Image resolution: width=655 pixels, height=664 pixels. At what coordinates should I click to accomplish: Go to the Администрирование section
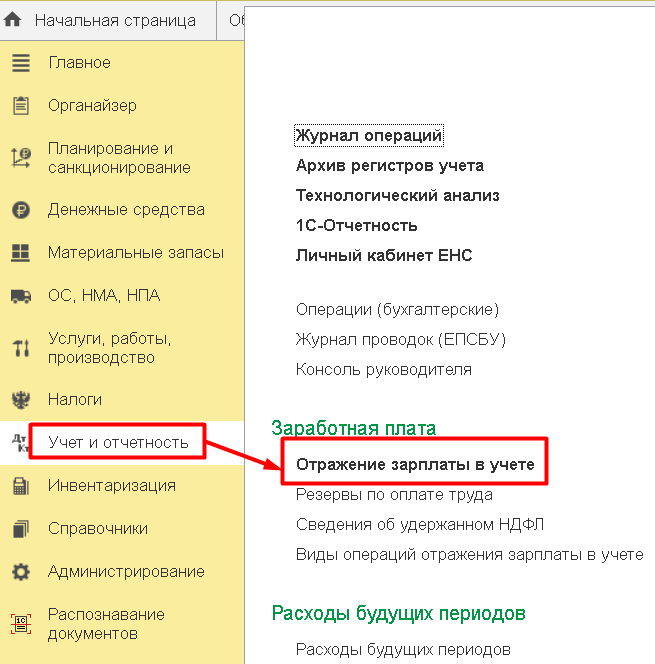coord(126,572)
